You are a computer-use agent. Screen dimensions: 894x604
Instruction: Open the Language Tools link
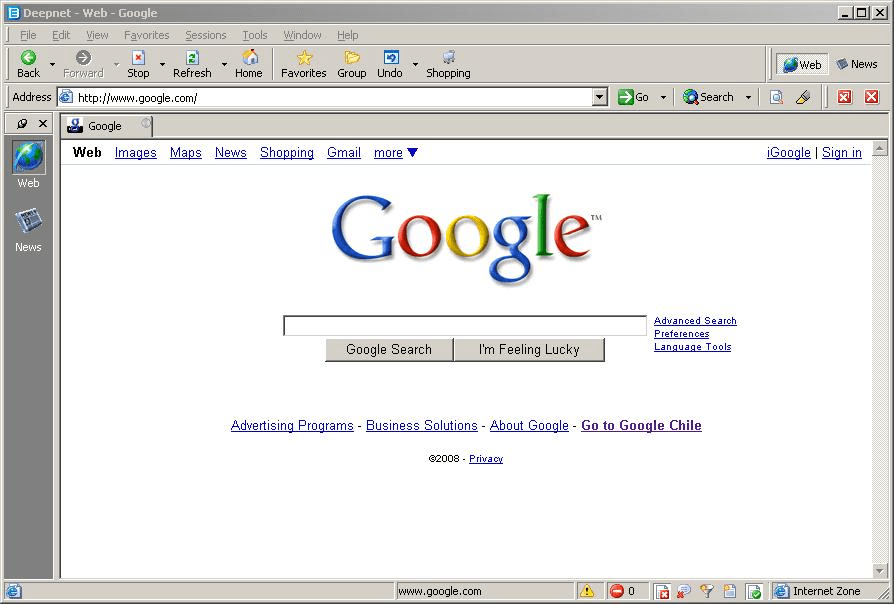click(x=692, y=347)
